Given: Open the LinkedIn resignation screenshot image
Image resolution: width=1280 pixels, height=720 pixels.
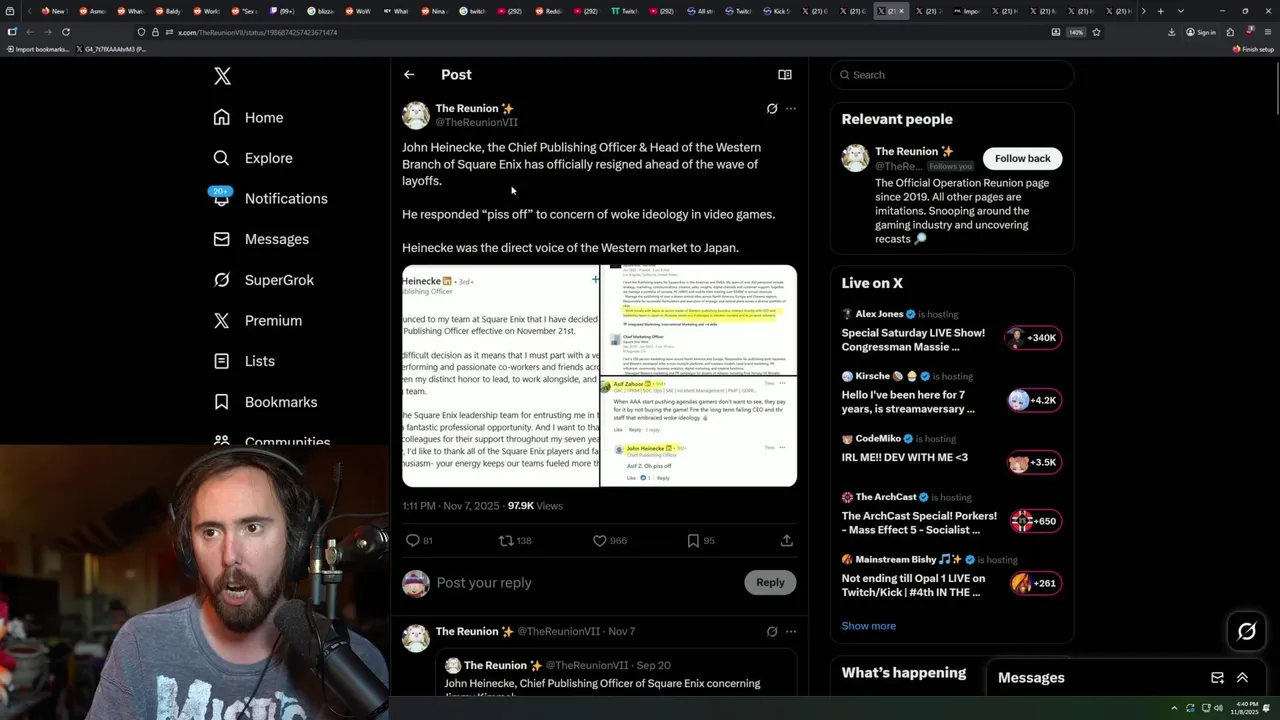Looking at the screenshot, I should (500, 376).
